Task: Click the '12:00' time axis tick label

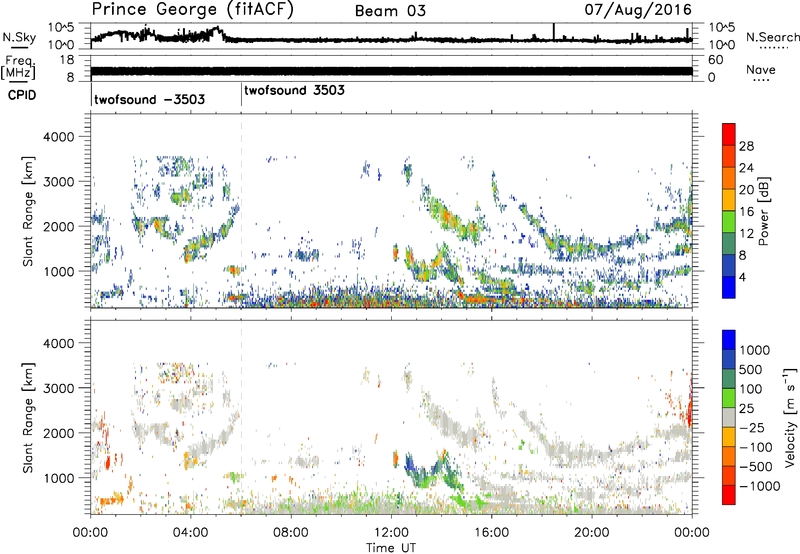Action: point(391,533)
